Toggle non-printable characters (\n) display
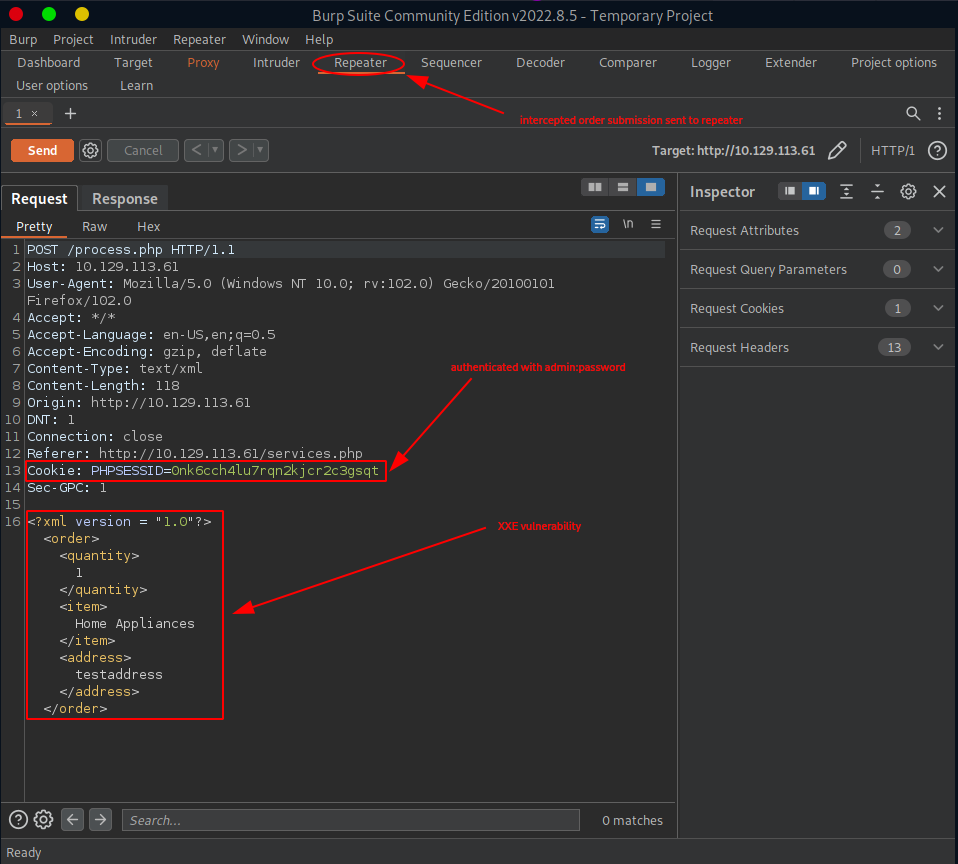958x864 pixels. tap(628, 224)
